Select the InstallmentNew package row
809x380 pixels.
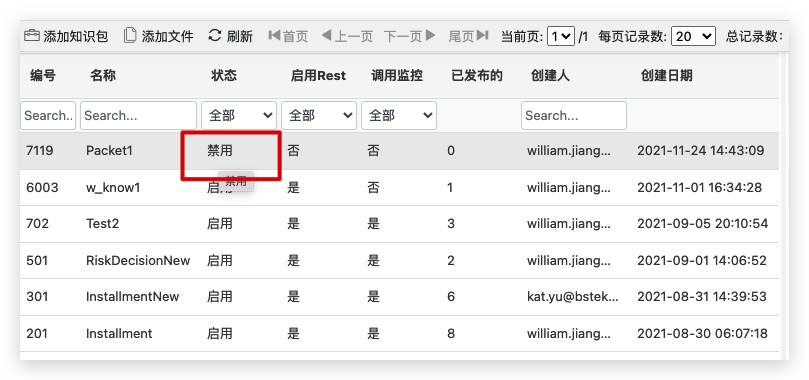click(x=399, y=297)
